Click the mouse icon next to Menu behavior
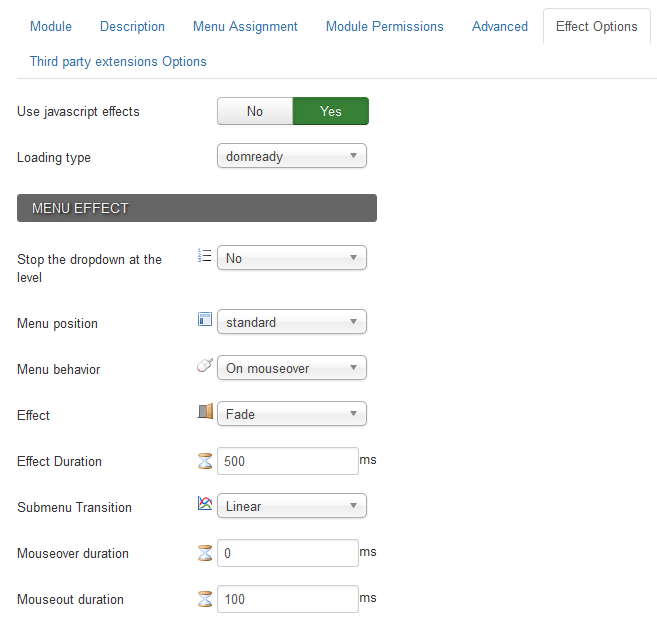Screen dimensions: 657x623 (x=204, y=365)
